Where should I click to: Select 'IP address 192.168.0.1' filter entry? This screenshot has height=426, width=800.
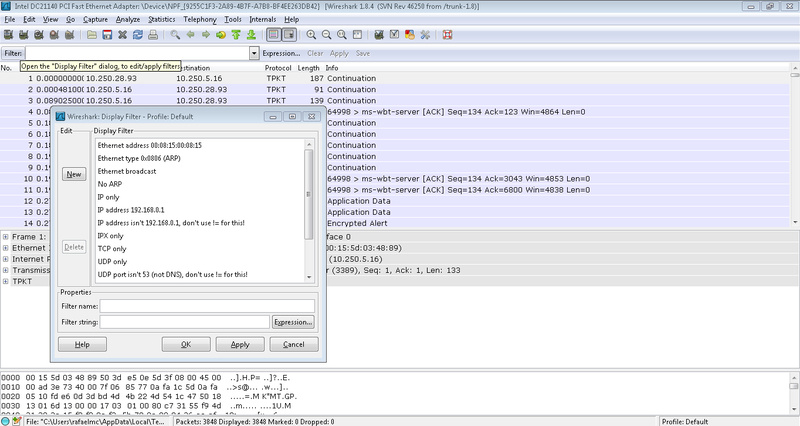[x=131, y=210]
